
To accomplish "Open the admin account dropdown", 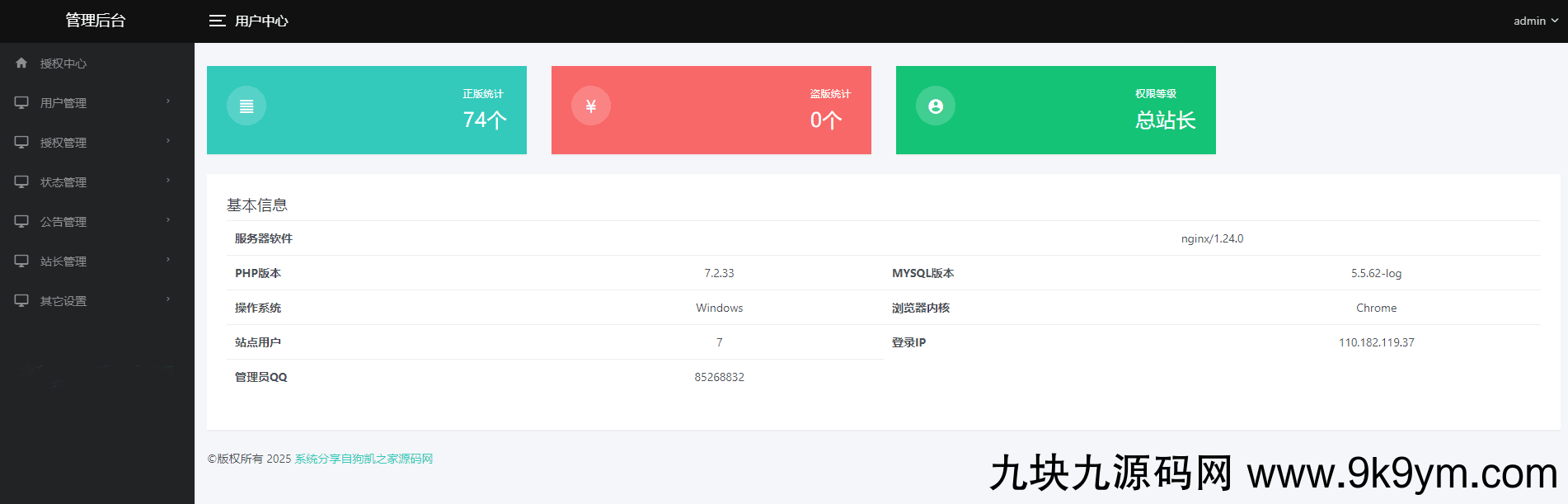I will 1535,21.
